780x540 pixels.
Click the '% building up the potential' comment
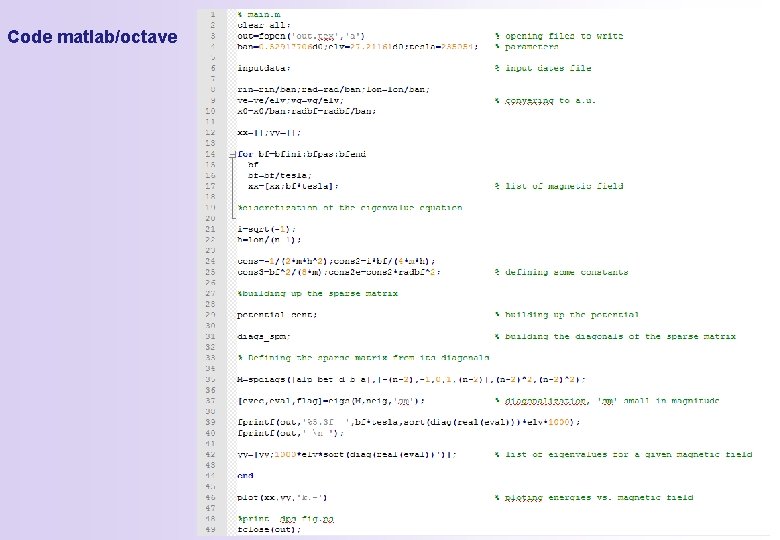click(x=567, y=315)
